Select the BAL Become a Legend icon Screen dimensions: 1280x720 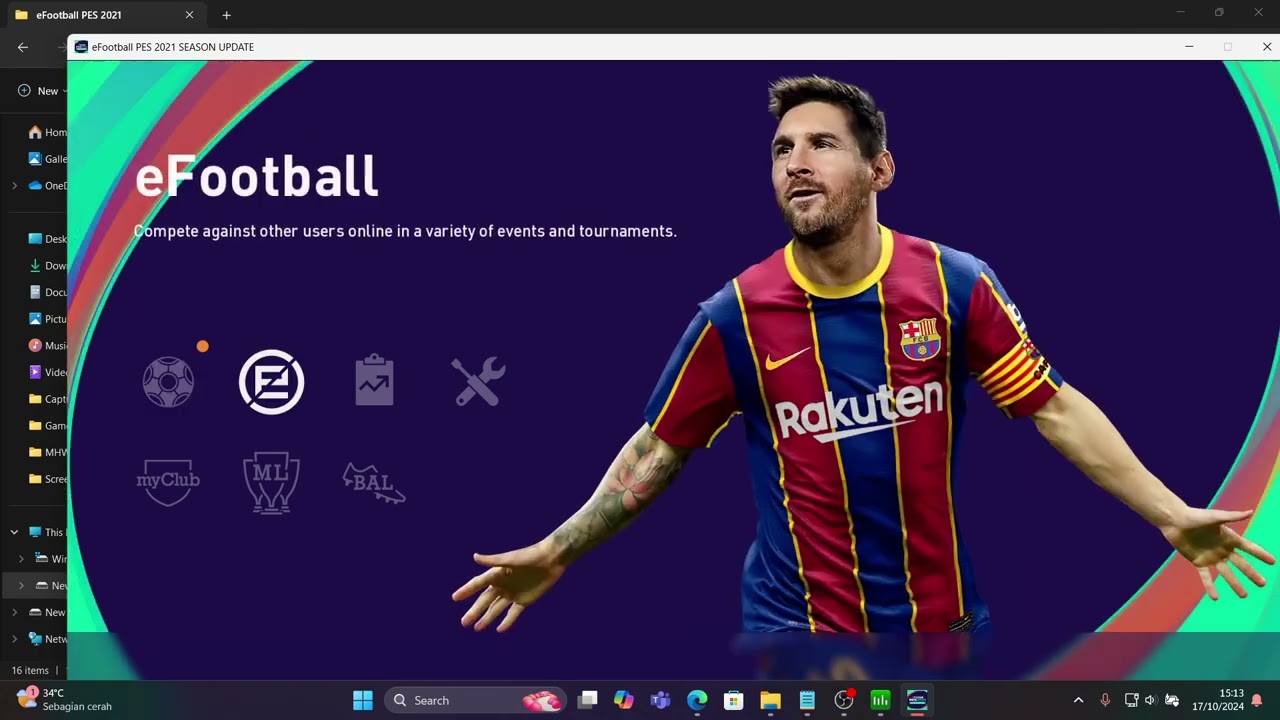point(374,483)
